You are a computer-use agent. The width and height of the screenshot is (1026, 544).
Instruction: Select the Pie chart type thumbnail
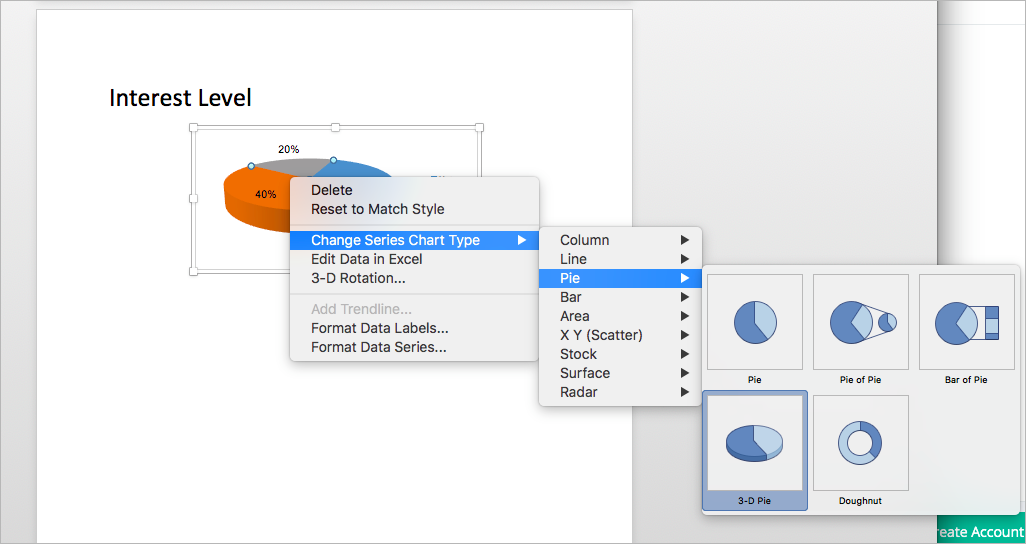[755, 322]
